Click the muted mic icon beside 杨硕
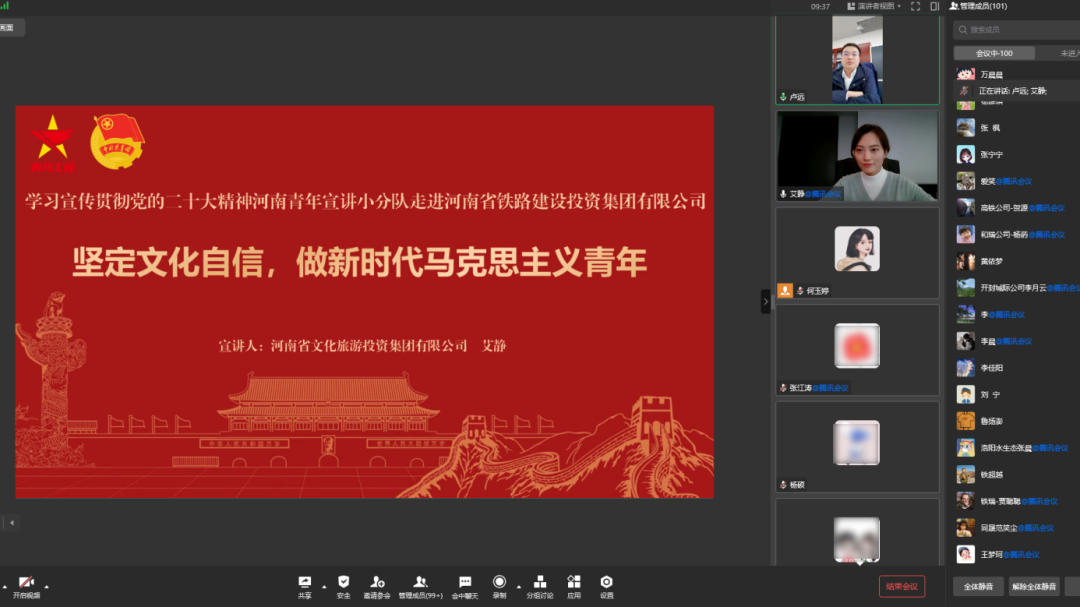The image size is (1080, 607). (x=783, y=485)
